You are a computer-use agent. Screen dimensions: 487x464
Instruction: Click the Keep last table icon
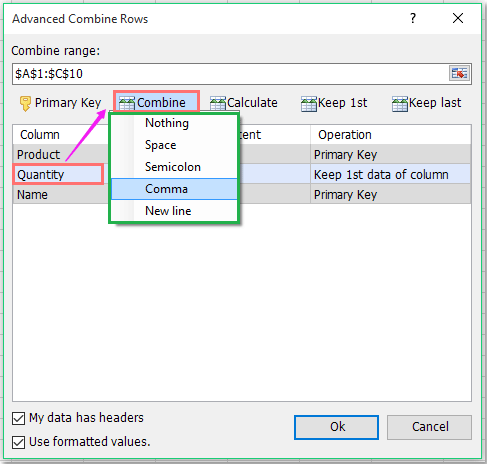400,103
